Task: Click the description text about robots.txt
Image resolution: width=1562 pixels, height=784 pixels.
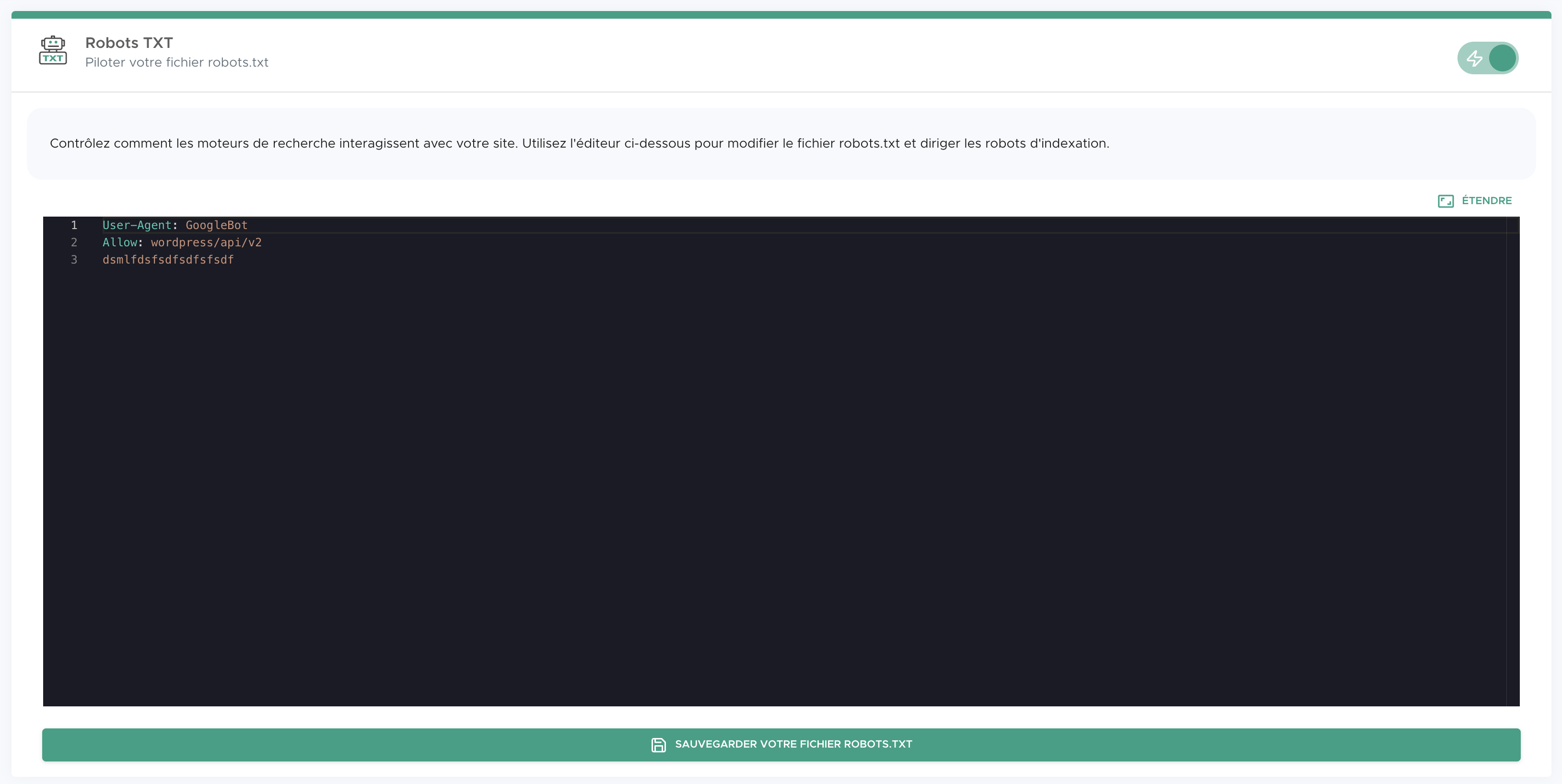Action: tap(579, 144)
